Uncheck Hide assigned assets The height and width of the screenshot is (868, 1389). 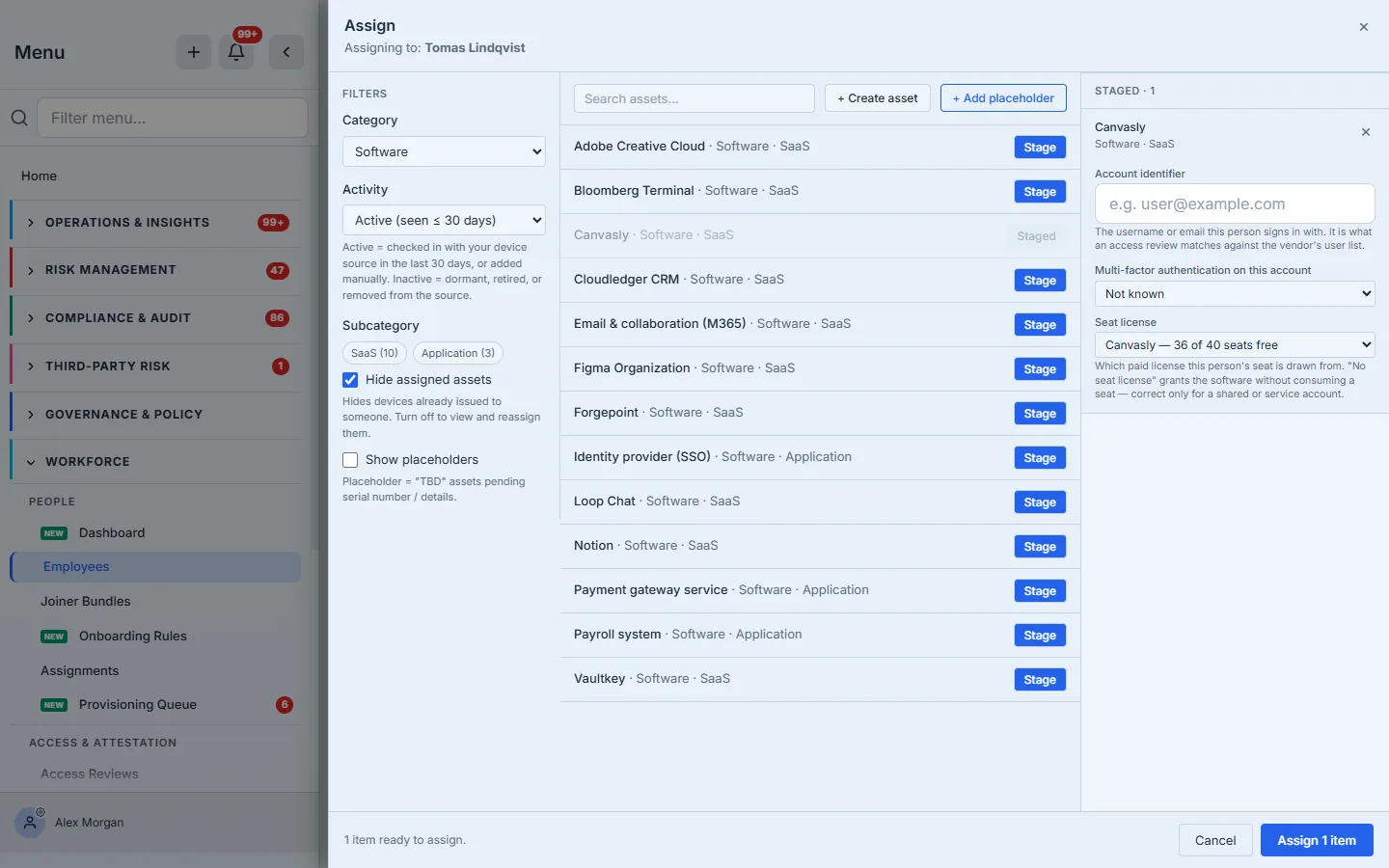point(350,380)
